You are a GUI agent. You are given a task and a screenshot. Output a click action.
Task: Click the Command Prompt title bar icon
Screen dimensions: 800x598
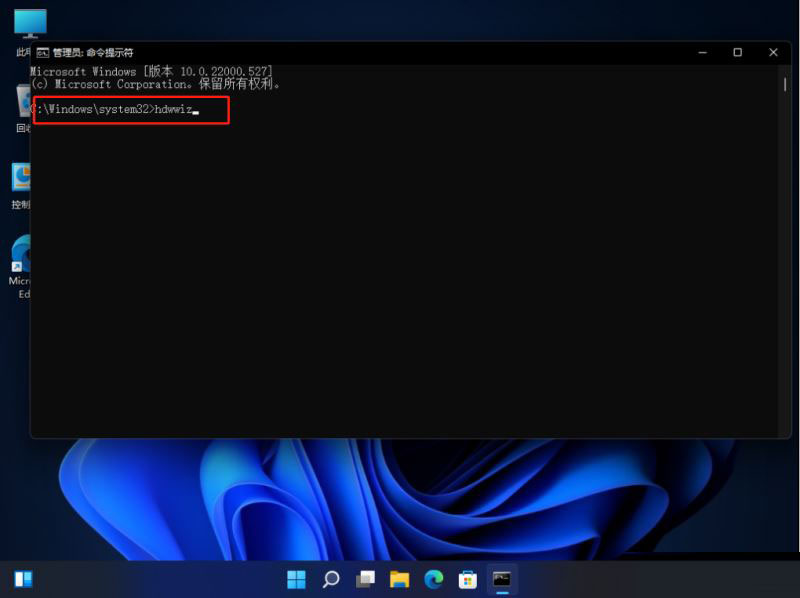point(42,53)
